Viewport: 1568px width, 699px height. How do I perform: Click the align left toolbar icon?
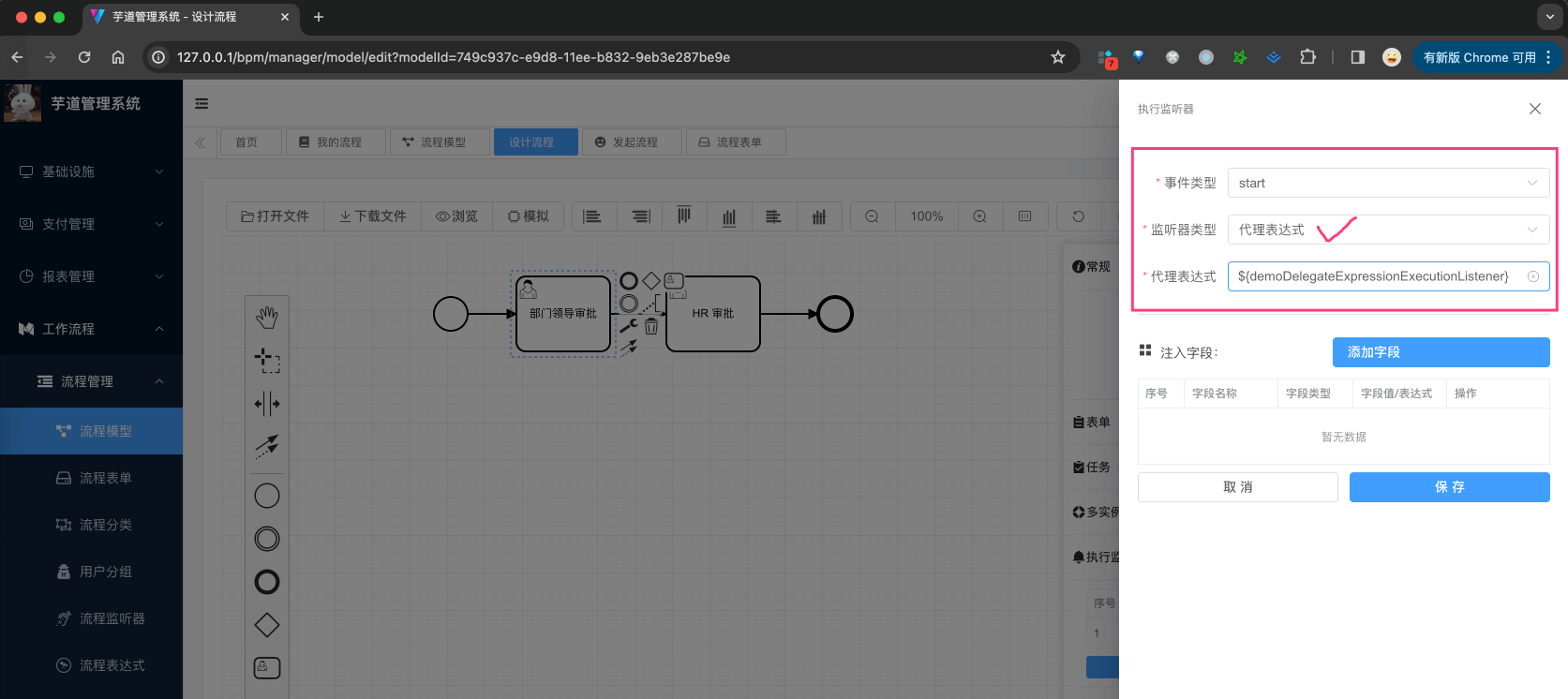592,216
